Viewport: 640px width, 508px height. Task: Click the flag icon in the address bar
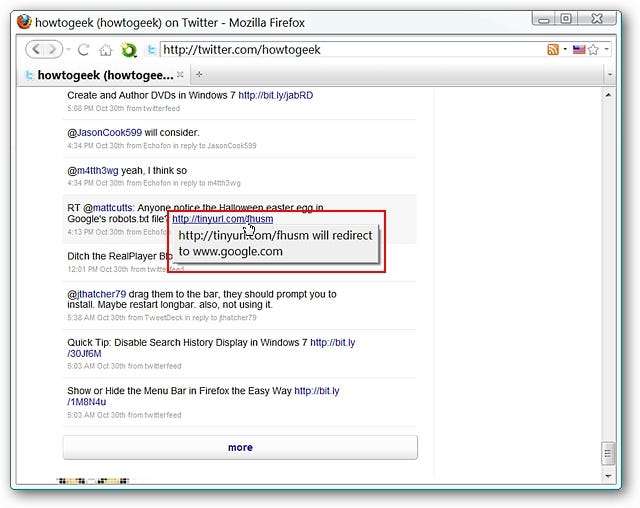pyautogui.click(x=578, y=50)
